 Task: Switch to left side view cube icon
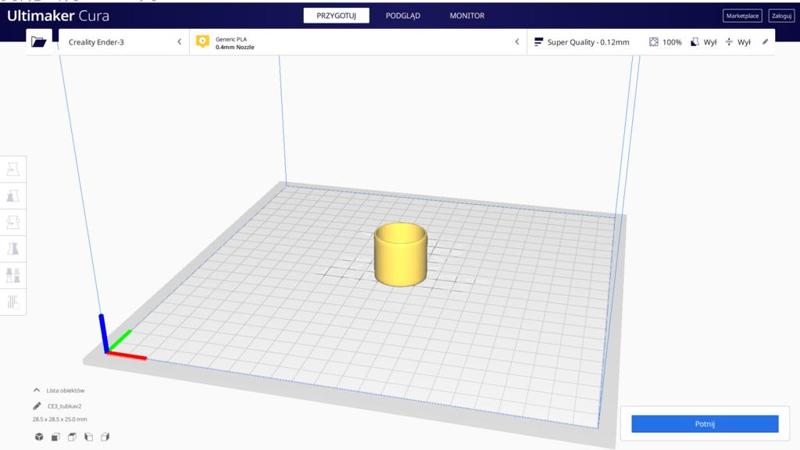click(x=88, y=437)
